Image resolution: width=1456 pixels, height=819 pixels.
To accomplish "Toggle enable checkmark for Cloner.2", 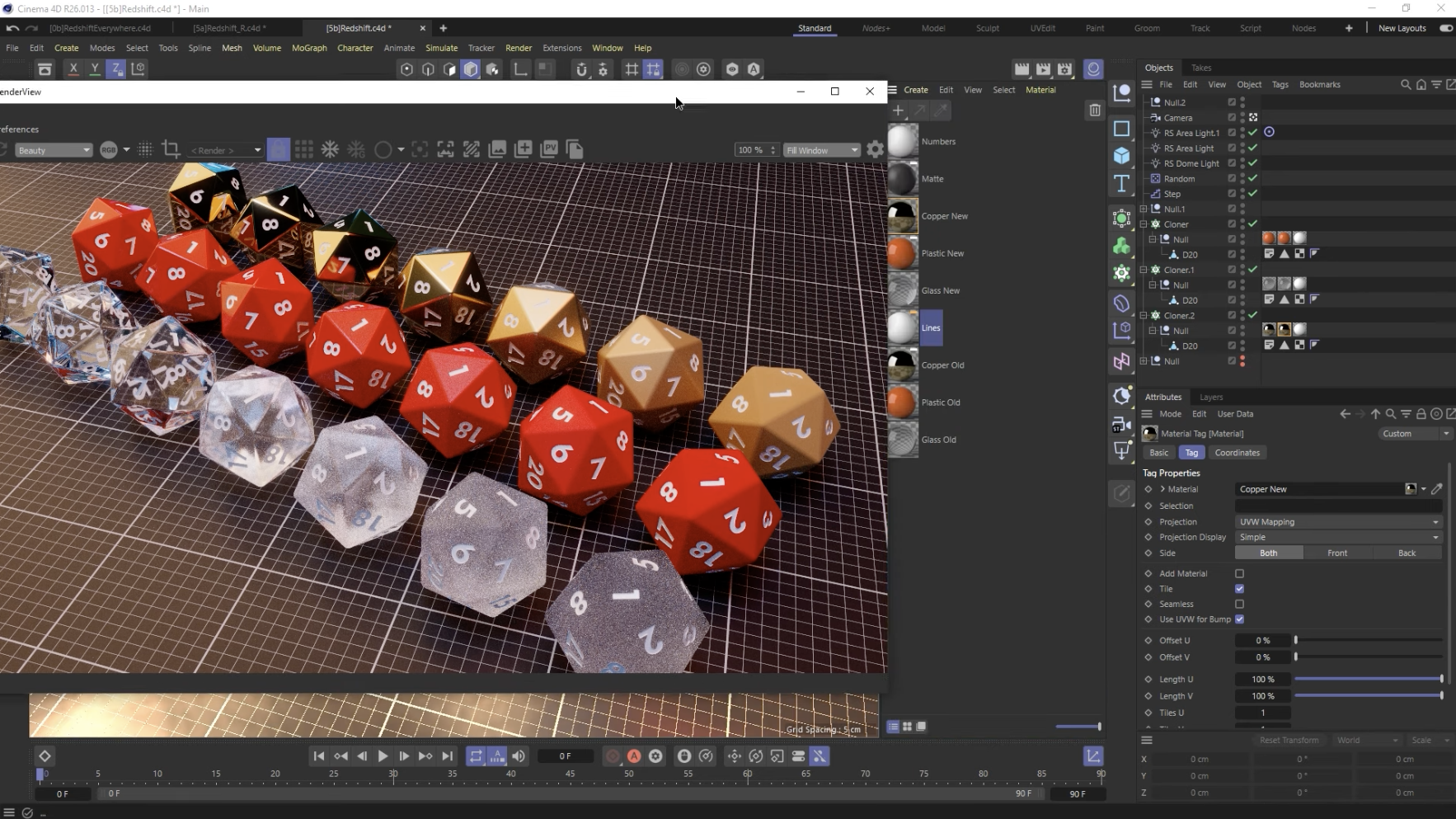I will coord(1252,315).
